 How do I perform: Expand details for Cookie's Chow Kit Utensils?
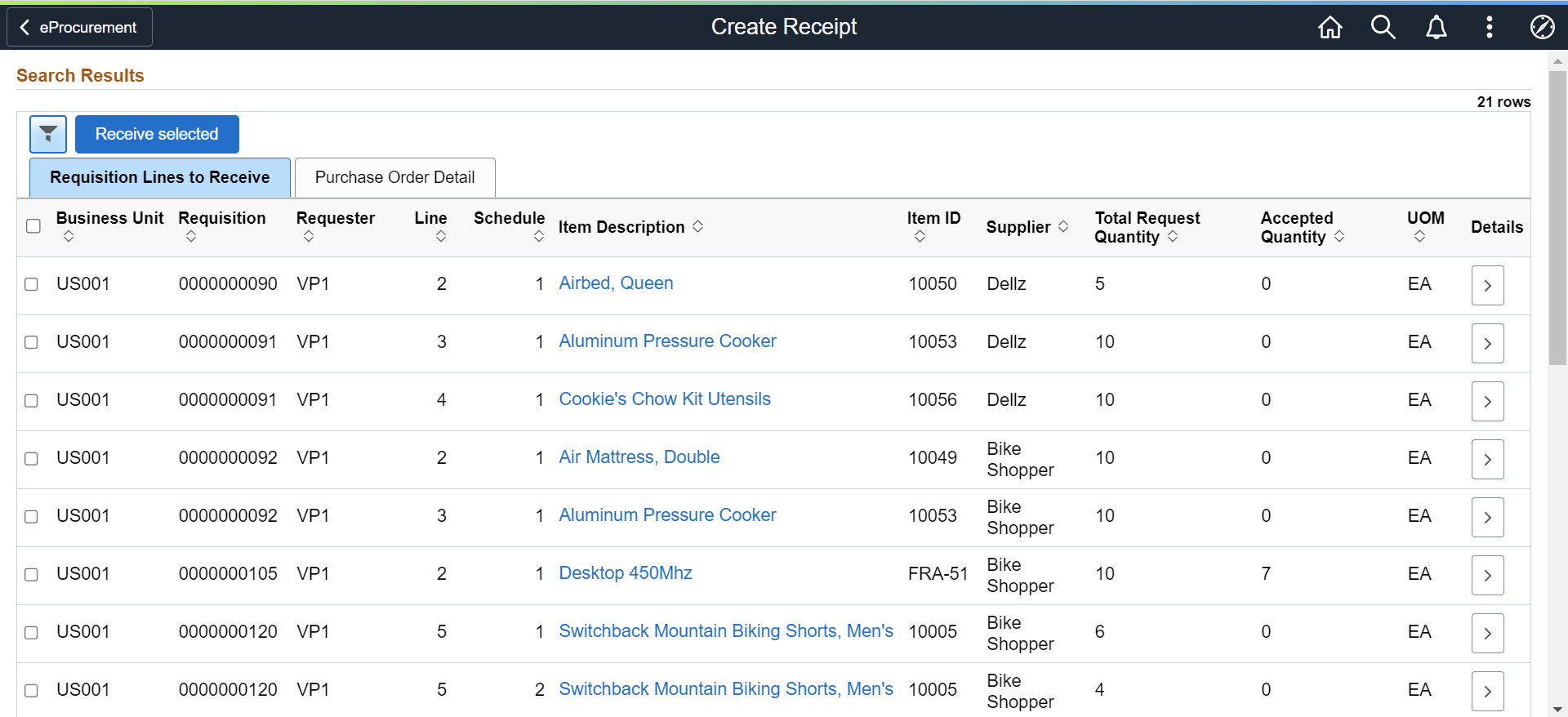click(1487, 401)
